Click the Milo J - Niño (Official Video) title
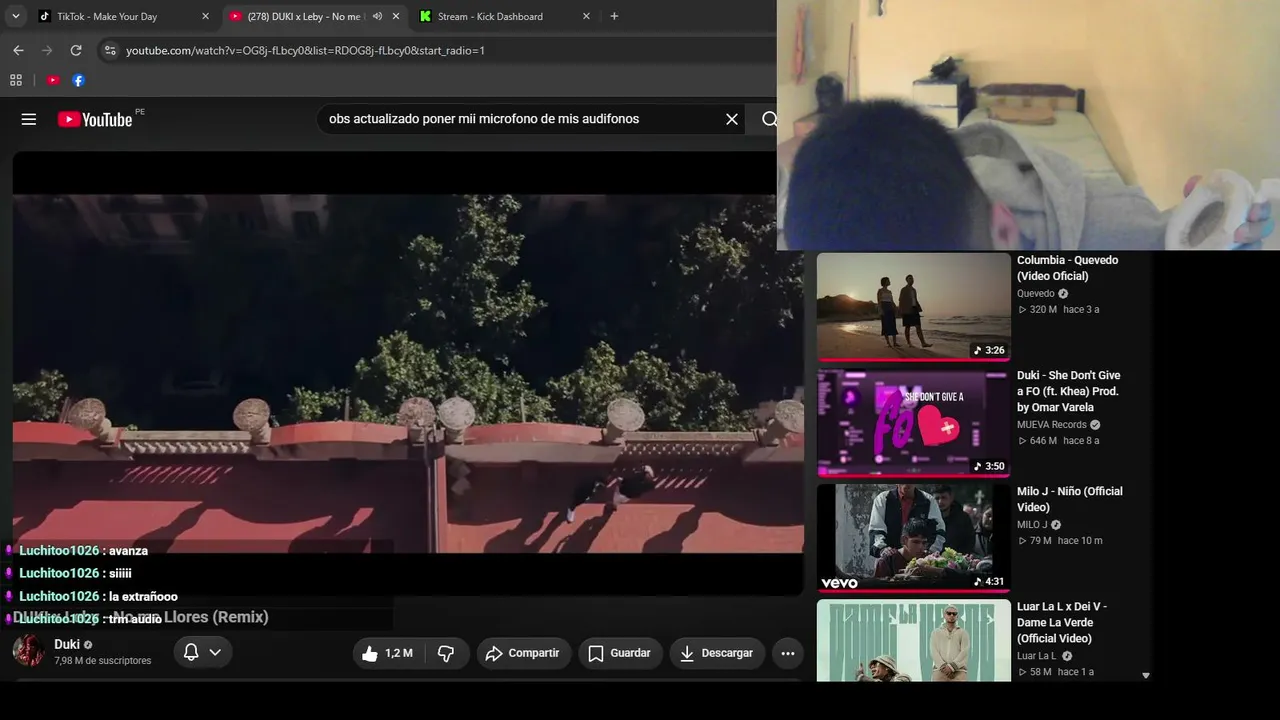Image resolution: width=1280 pixels, height=720 pixels. pos(1070,499)
